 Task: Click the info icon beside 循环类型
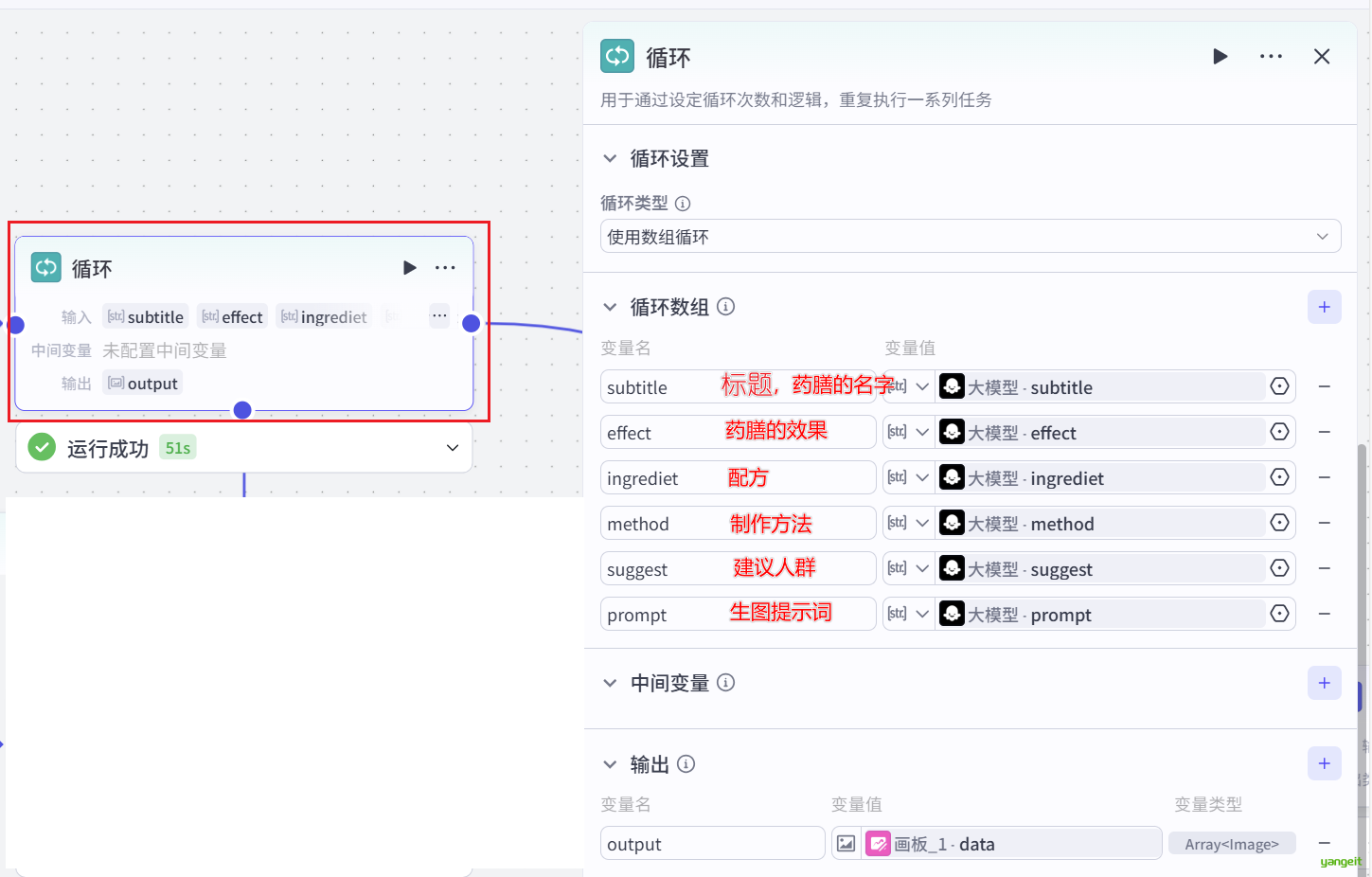(683, 204)
